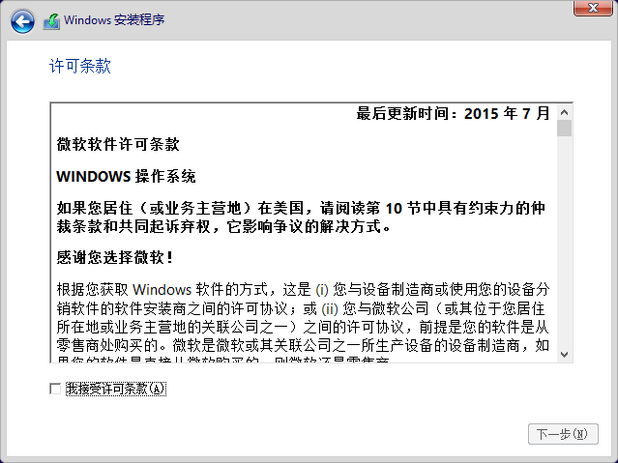Click the license scrollbar thumb
This screenshot has width=618, height=463.
tap(564, 128)
